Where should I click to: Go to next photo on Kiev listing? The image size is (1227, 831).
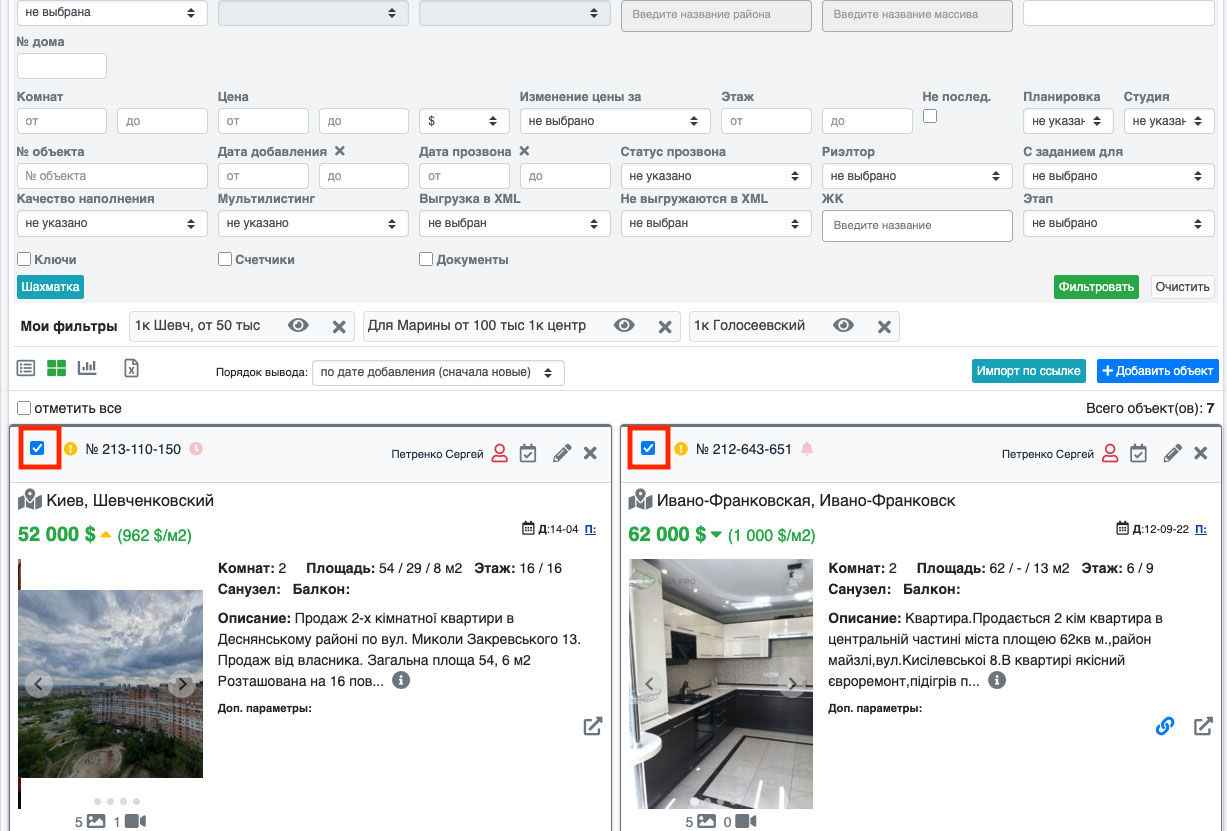pyautogui.click(x=182, y=685)
